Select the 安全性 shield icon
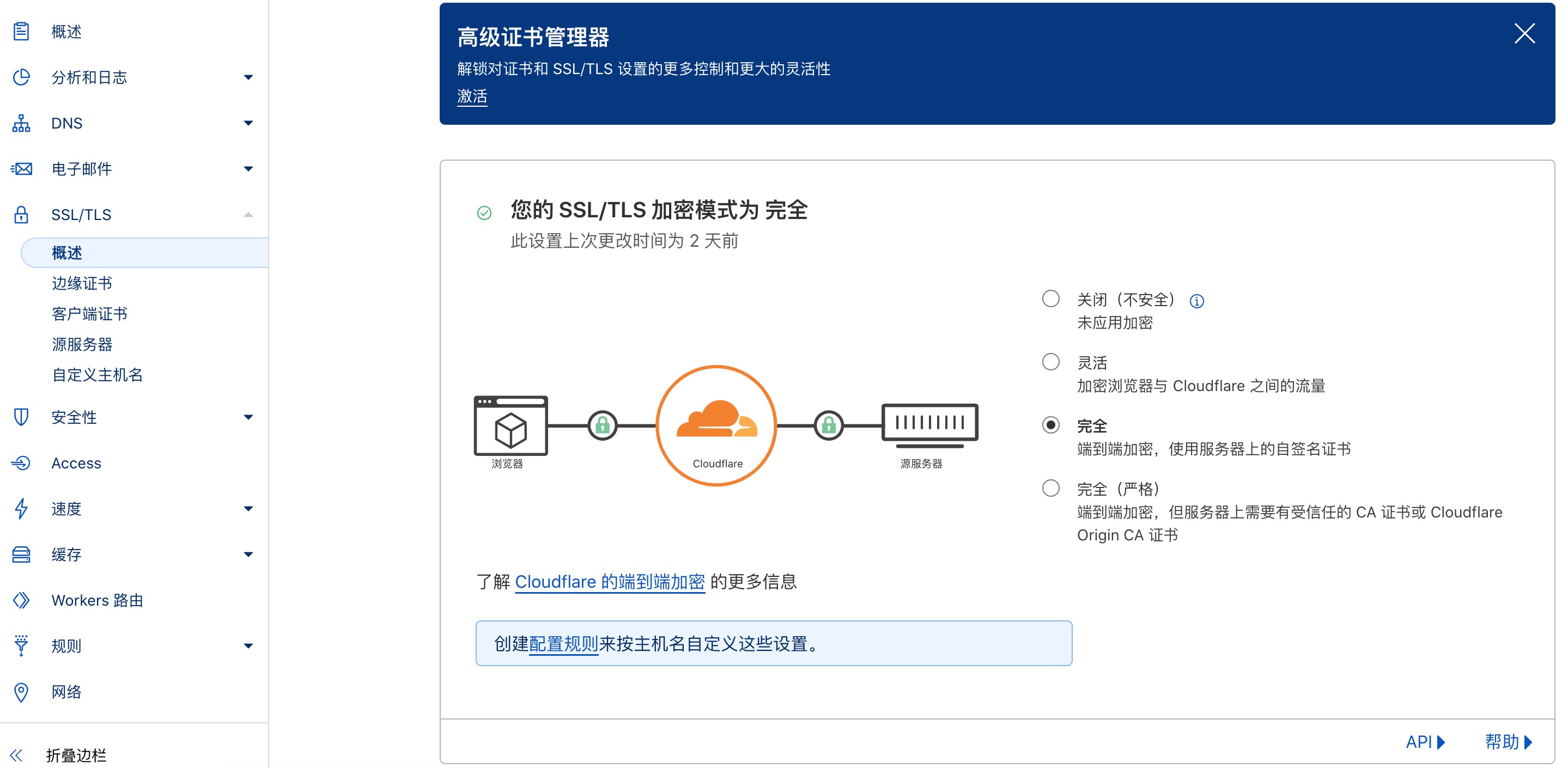 tap(21, 417)
